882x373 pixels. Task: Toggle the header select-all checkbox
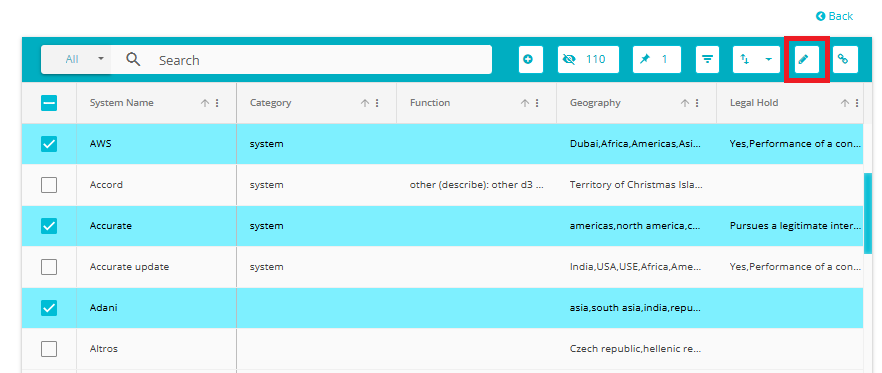pos(49,103)
